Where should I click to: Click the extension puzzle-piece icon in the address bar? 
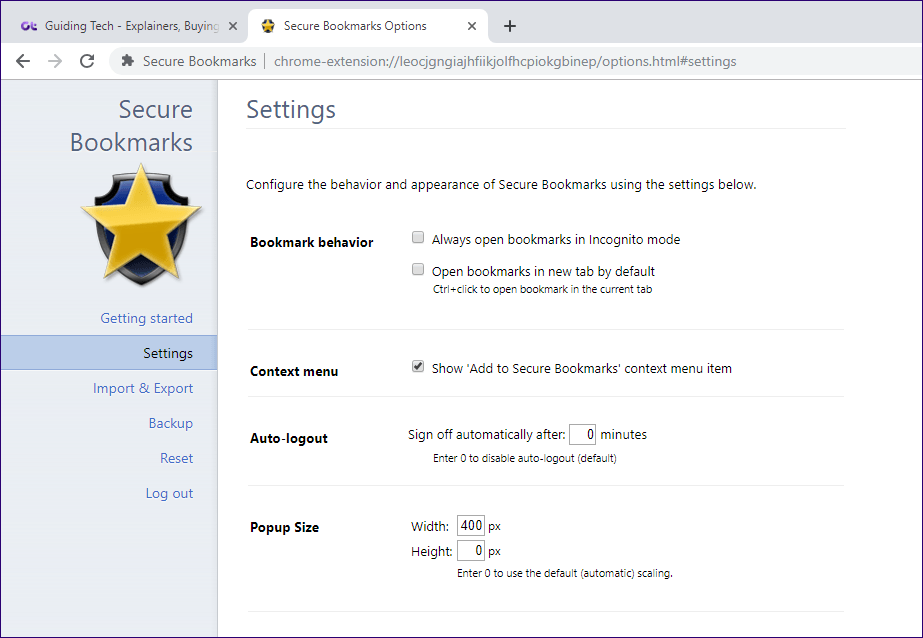(x=127, y=61)
